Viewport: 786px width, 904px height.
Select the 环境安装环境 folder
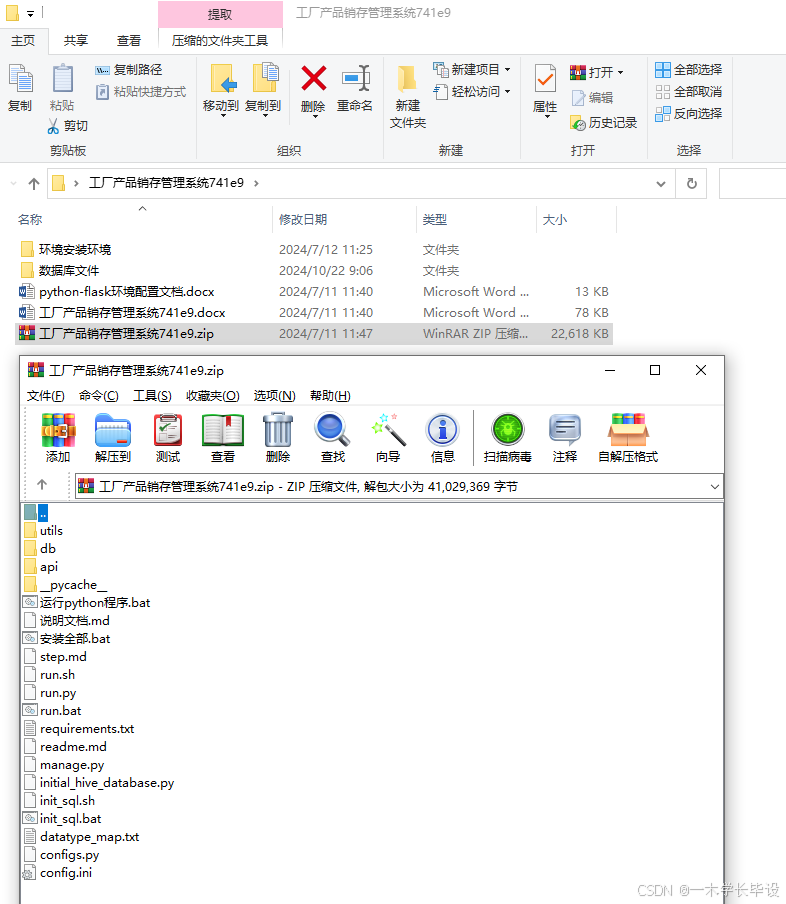[x=75, y=250]
